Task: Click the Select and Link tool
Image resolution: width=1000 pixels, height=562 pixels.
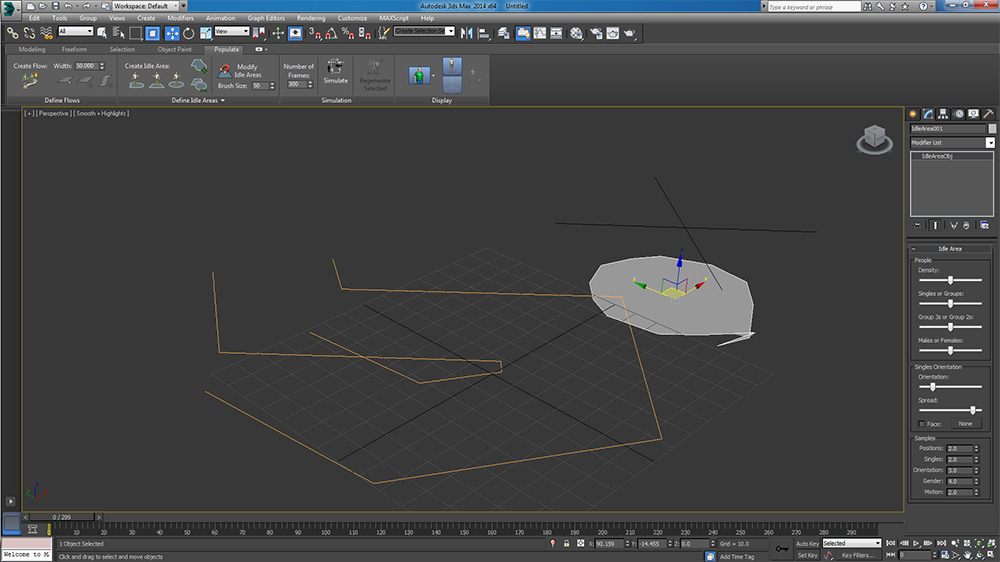Action: pos(12,33)
